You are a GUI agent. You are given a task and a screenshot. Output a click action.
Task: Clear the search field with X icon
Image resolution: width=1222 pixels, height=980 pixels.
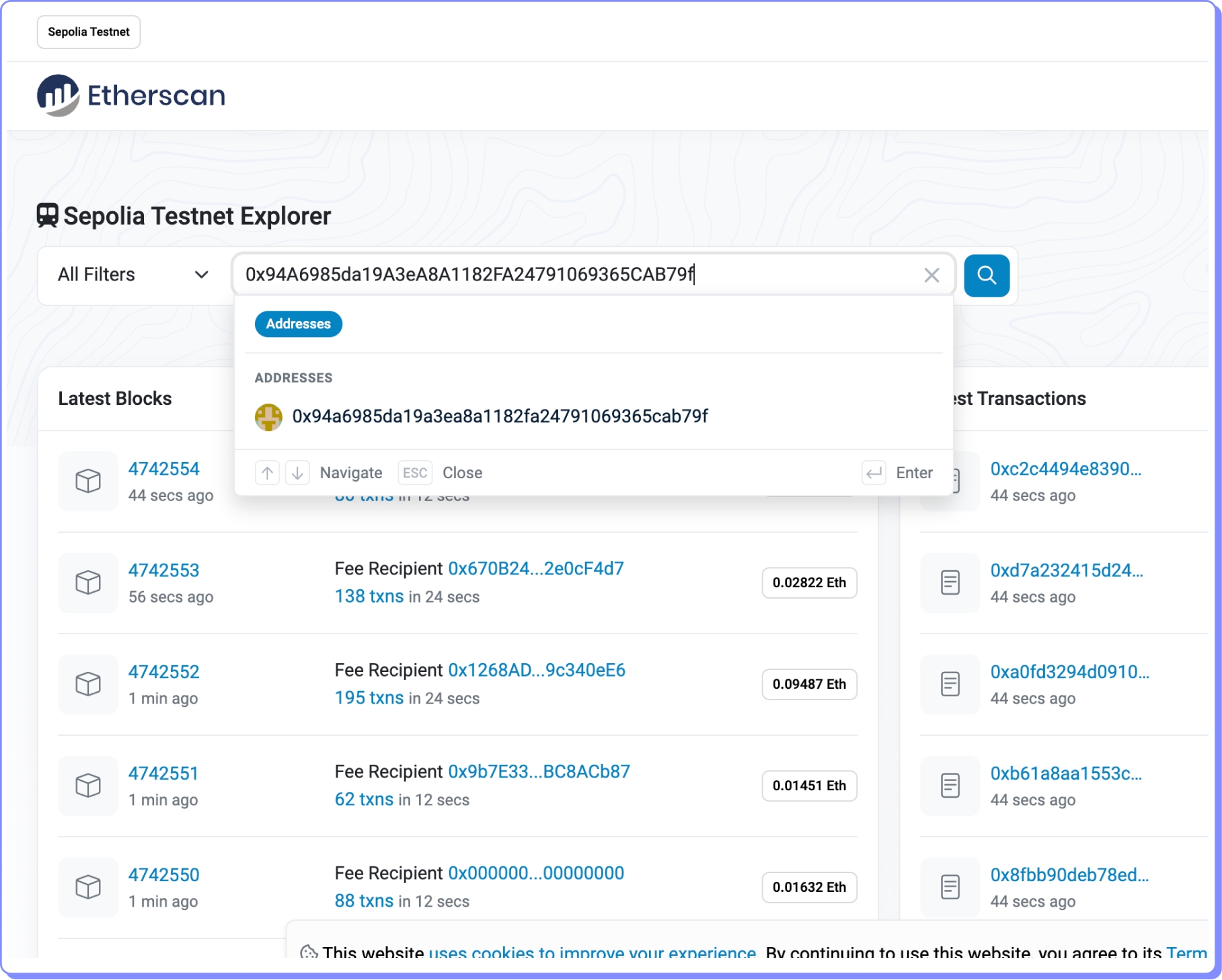(x=931, y=275)
